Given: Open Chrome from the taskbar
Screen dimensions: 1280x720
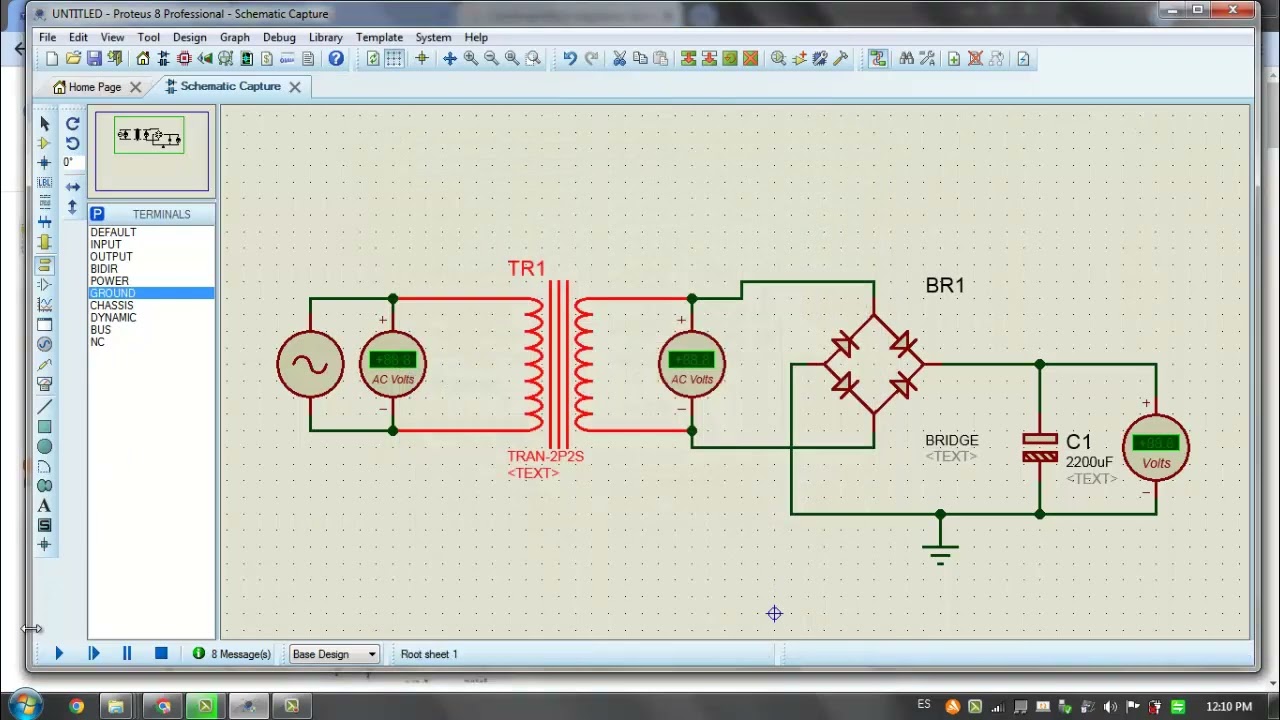Looking at the screenshot, I should click(76, 707).
